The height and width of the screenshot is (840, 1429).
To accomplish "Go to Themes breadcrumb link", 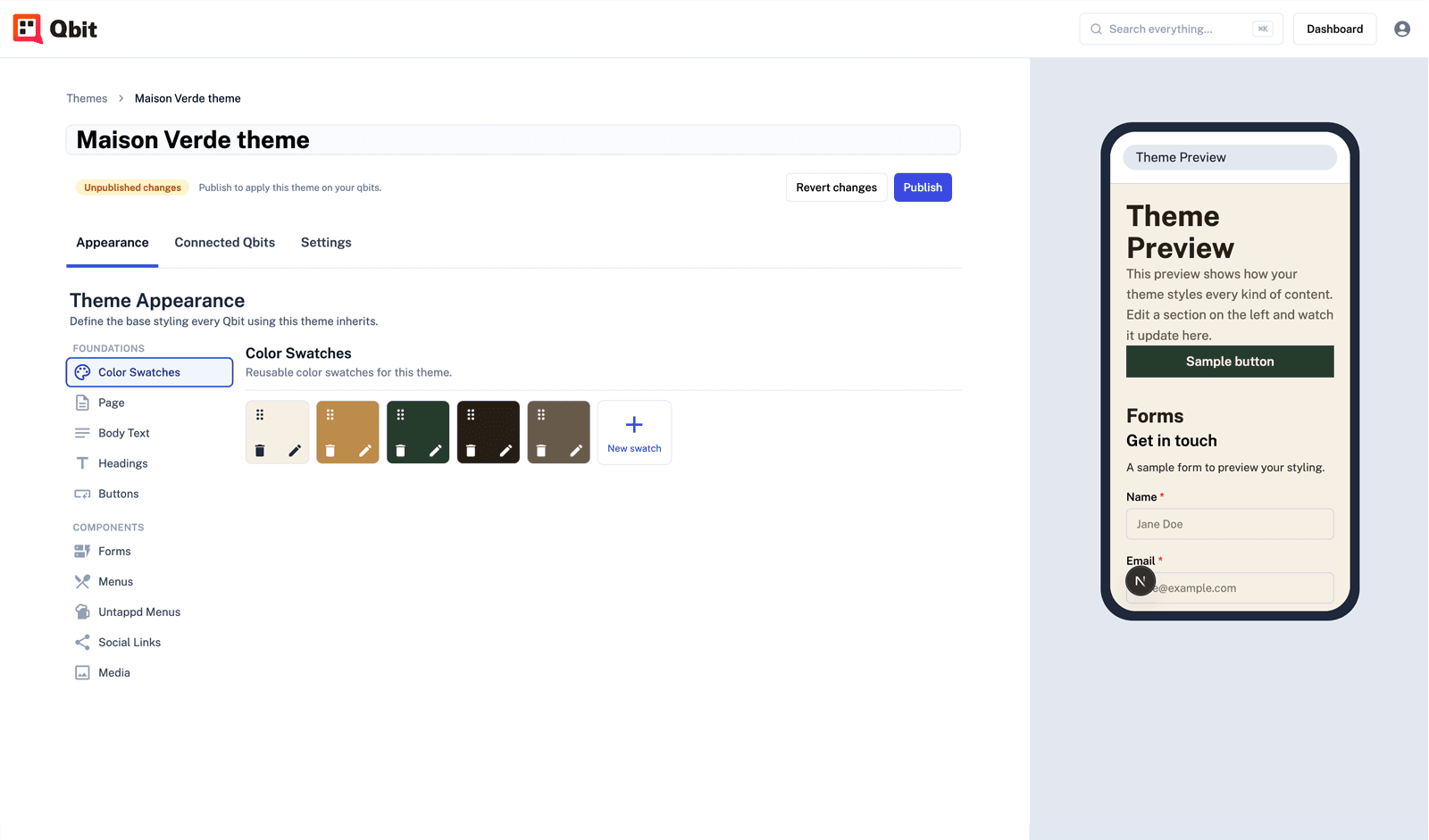I will point(87,98).
